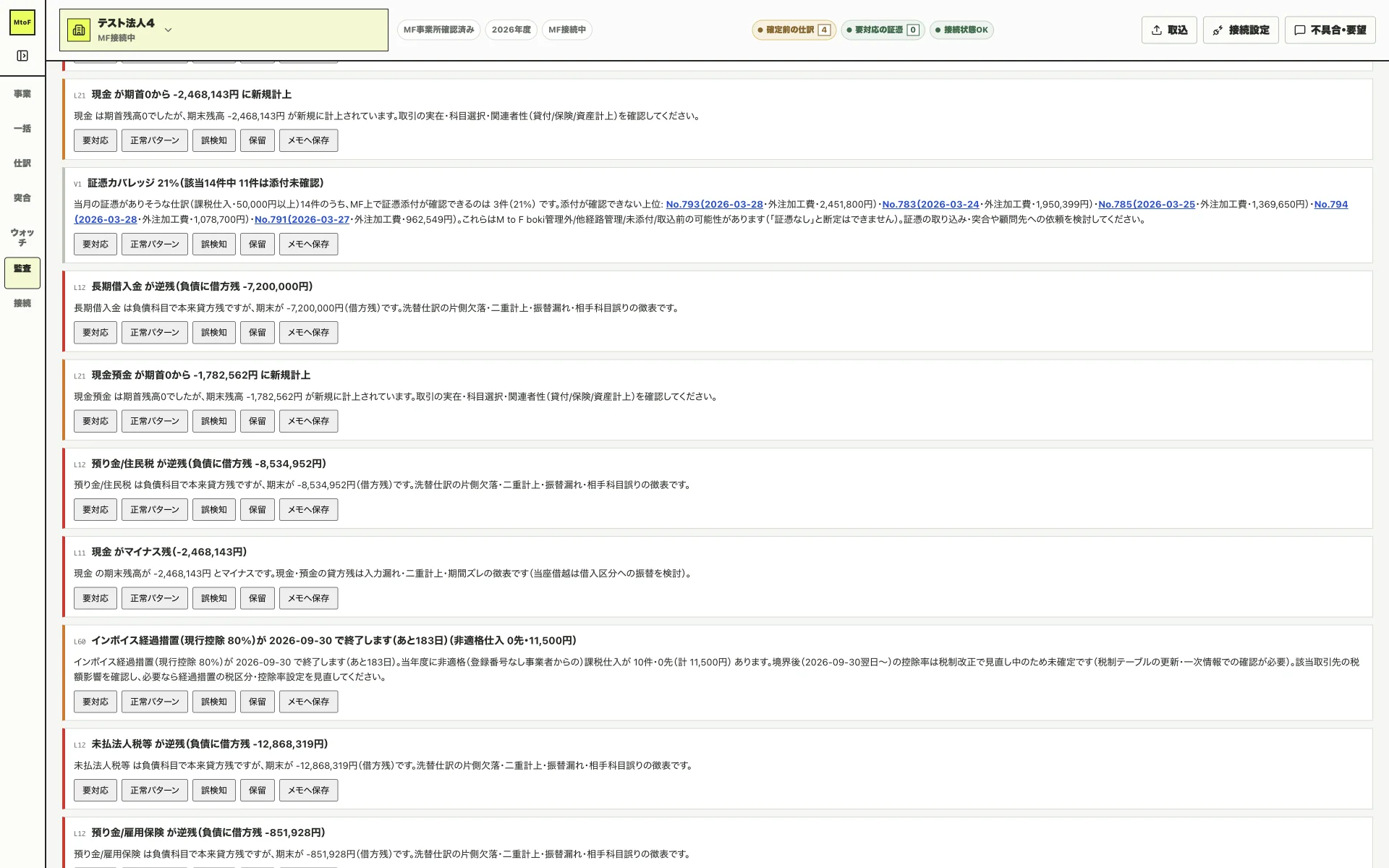Click the MF事業所確認済み badge

[438, 30]
